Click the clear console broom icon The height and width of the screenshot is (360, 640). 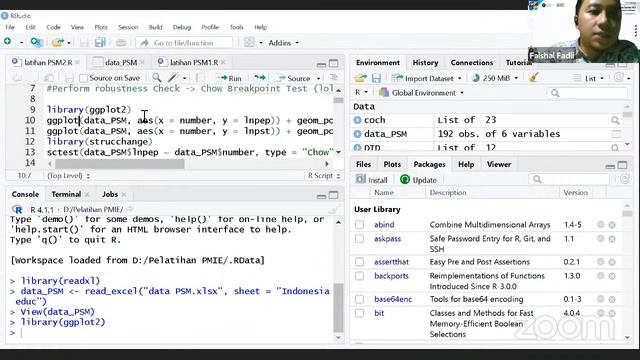click(x=334, y=209)
